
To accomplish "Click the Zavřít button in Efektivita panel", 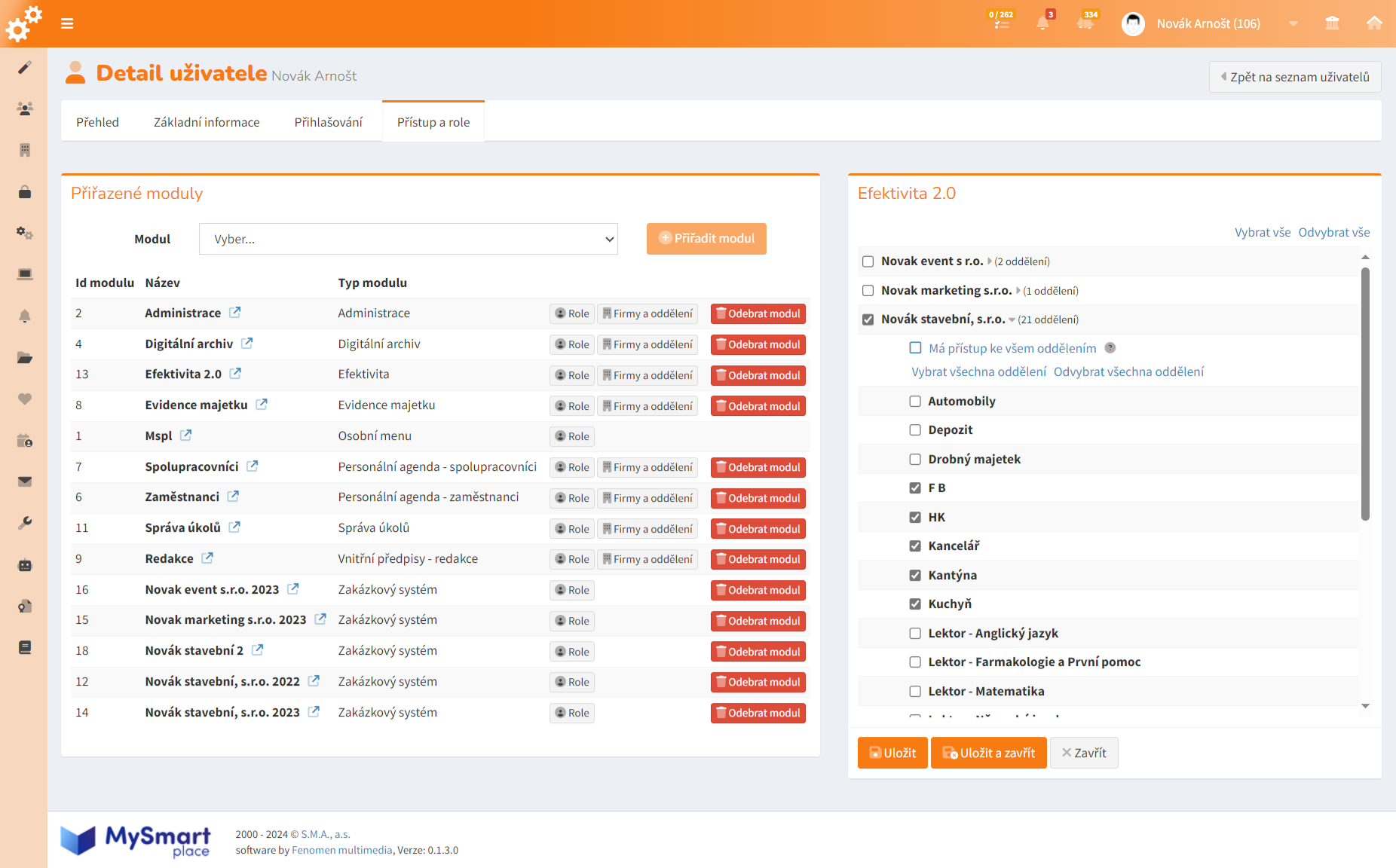I will tap(1084, 753).
